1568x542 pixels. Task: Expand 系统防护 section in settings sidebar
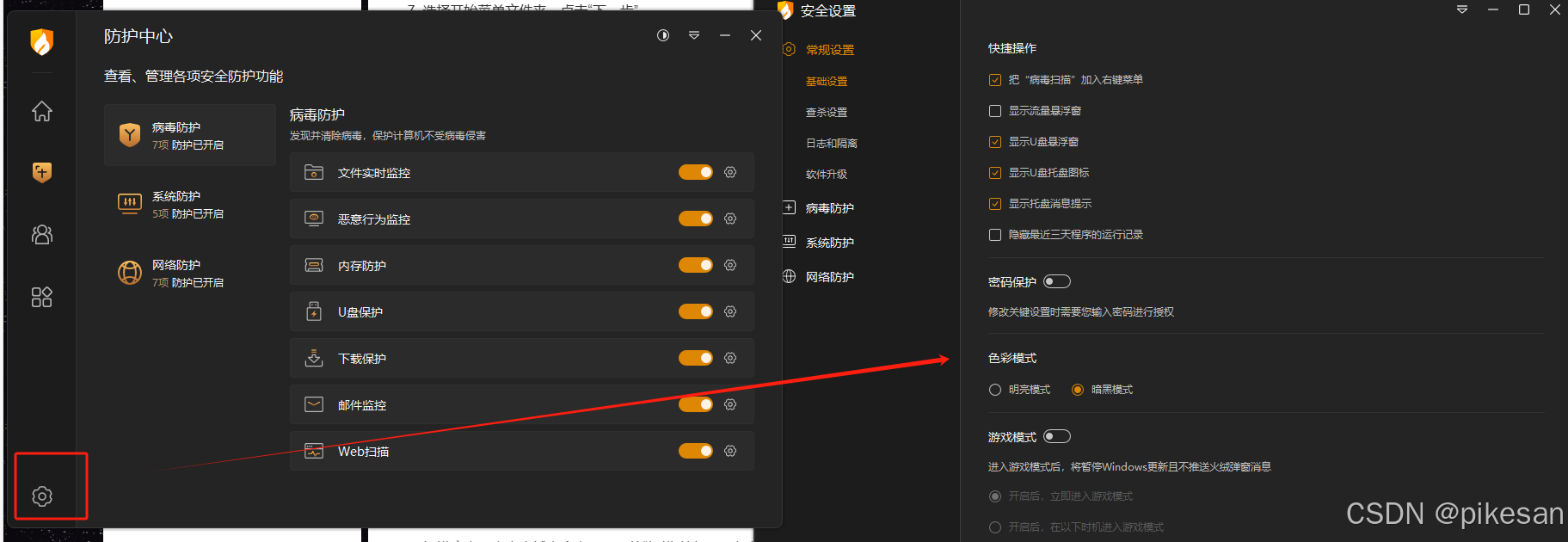(x=829, y=243)
